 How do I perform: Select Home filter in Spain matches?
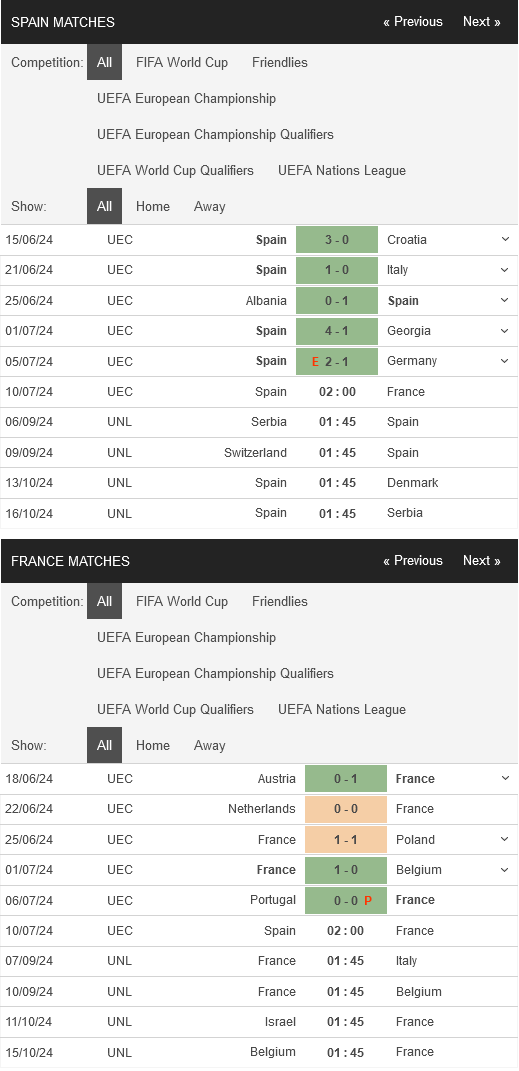pos(152,206)
